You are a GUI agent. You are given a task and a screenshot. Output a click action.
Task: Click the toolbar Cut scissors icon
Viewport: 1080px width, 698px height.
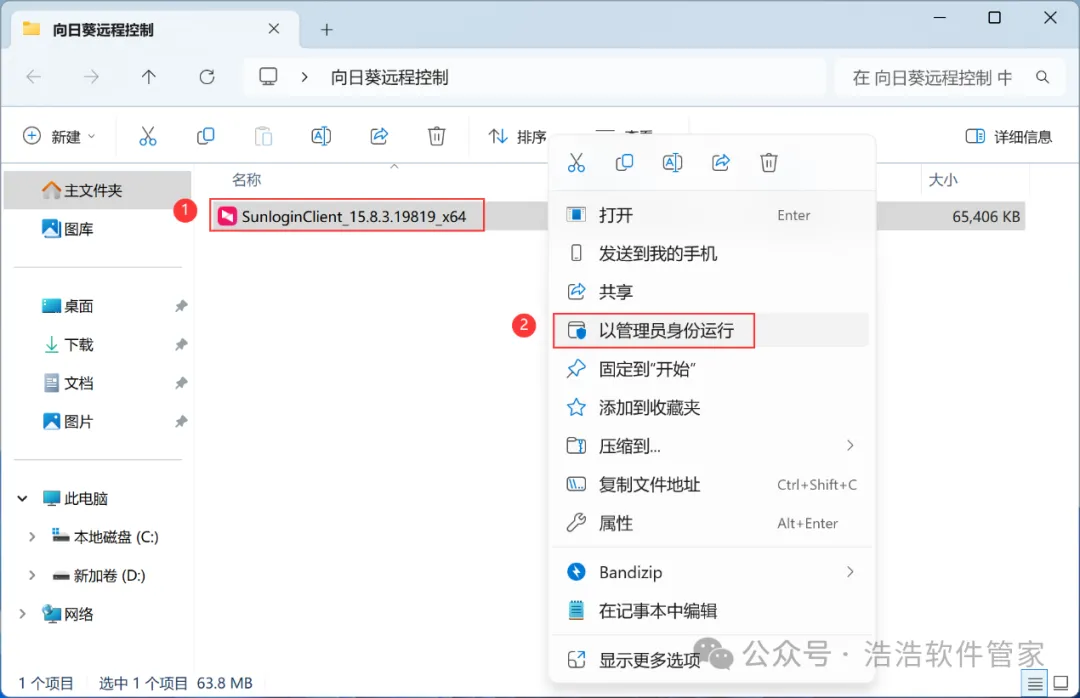(147, 136)
